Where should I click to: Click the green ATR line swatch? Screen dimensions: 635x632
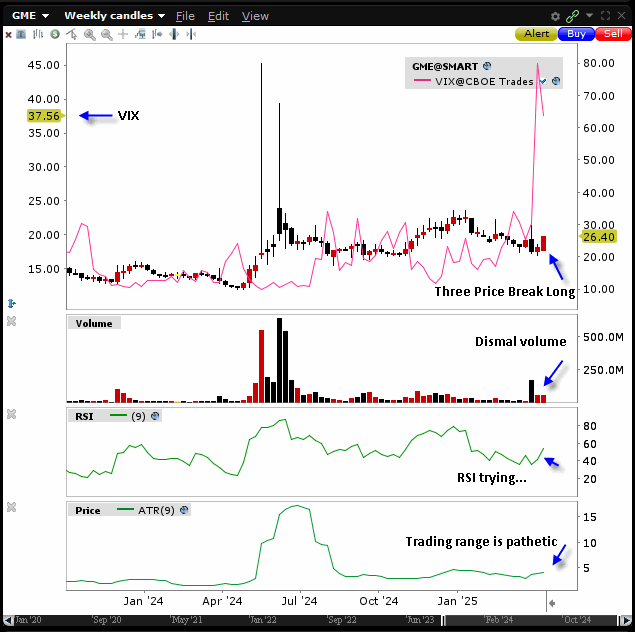point(125,510)
